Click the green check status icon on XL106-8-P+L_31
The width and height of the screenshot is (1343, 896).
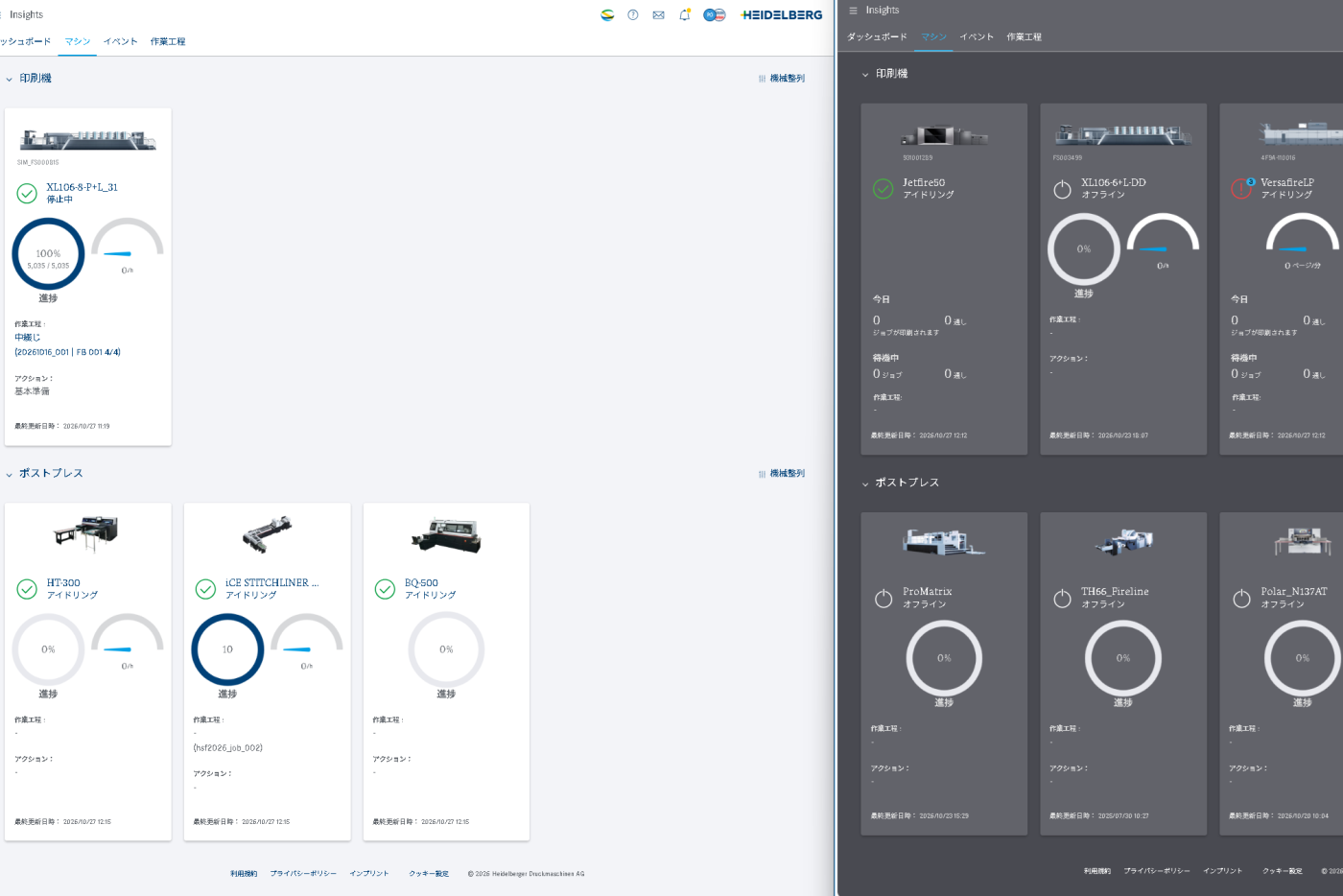click(x=27, y=194)
